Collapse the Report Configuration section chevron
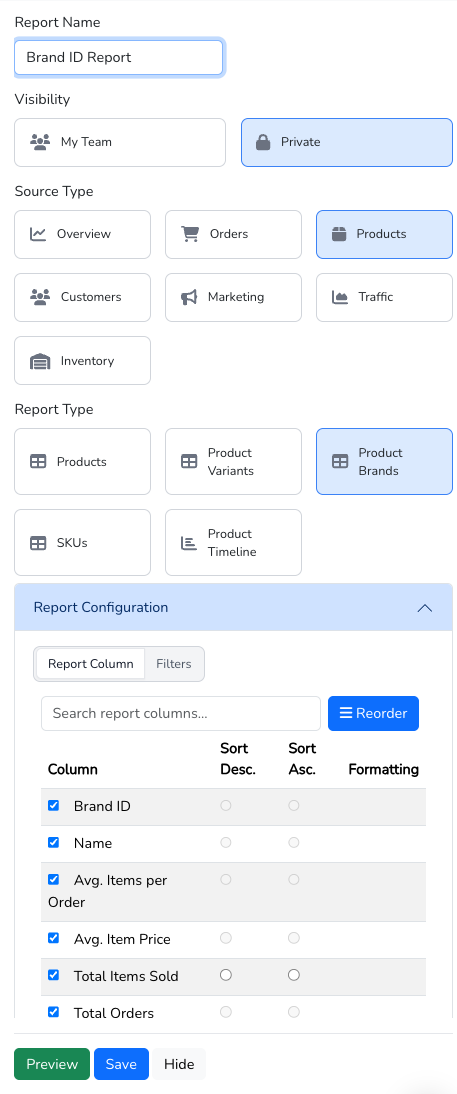This screenshot has width=457, height=1094. [424, 608]
